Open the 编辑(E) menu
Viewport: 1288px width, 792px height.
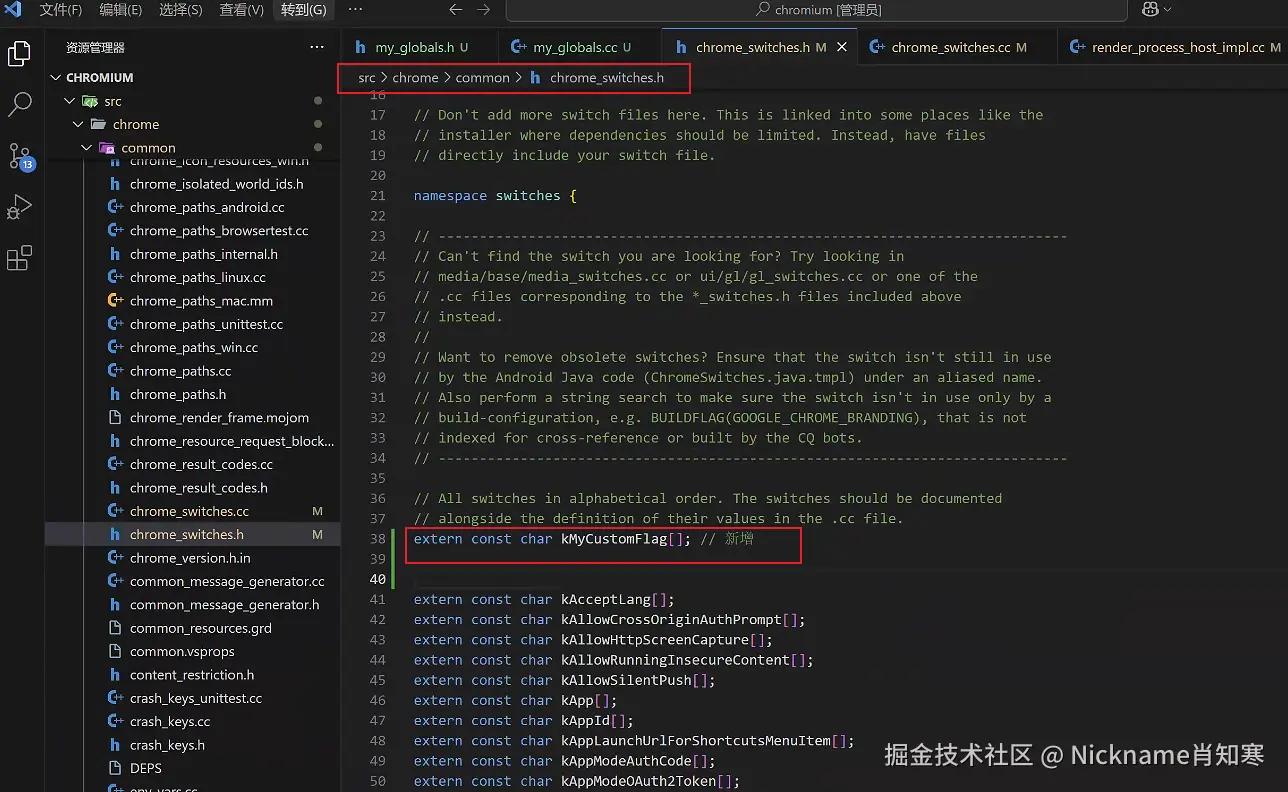pyautogui.click(x=121, y=9)
